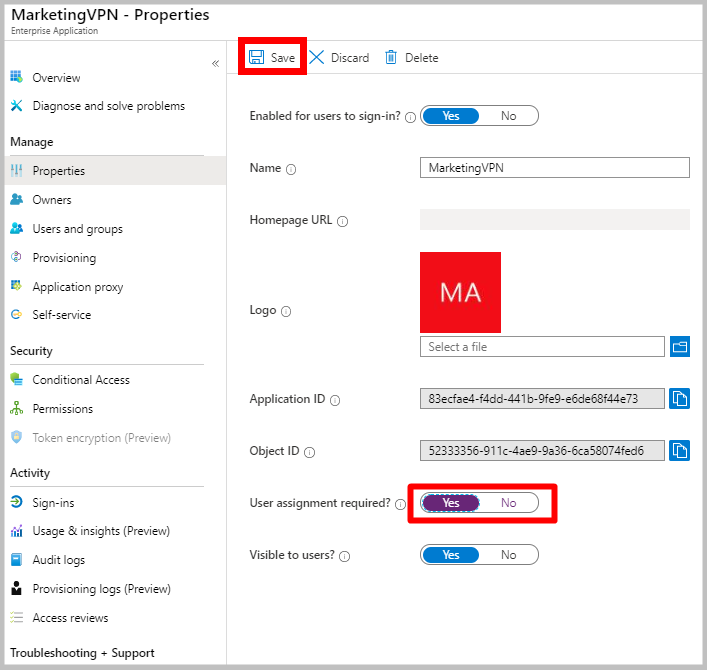This screenshot has height=670, width=707.
Task: Click the Delete button label
Action: click(x=422, y=58)
